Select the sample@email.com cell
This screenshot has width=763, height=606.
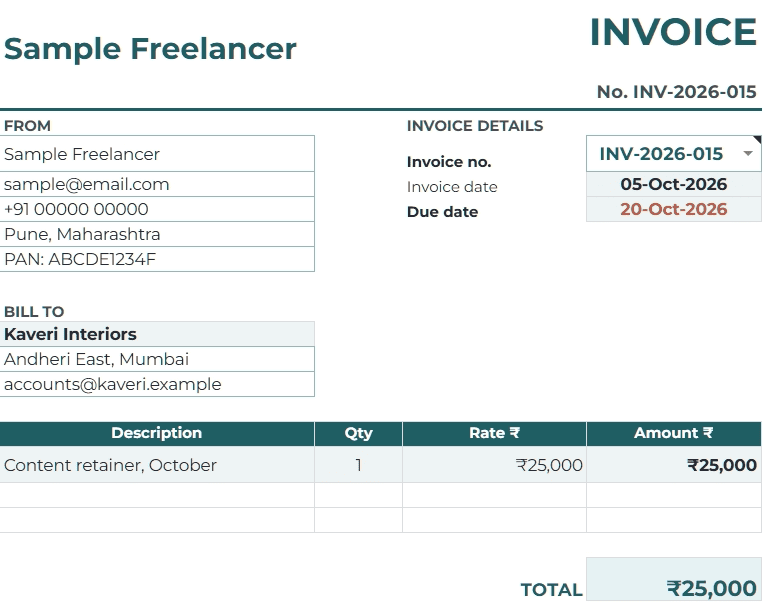tap(157, 184)
